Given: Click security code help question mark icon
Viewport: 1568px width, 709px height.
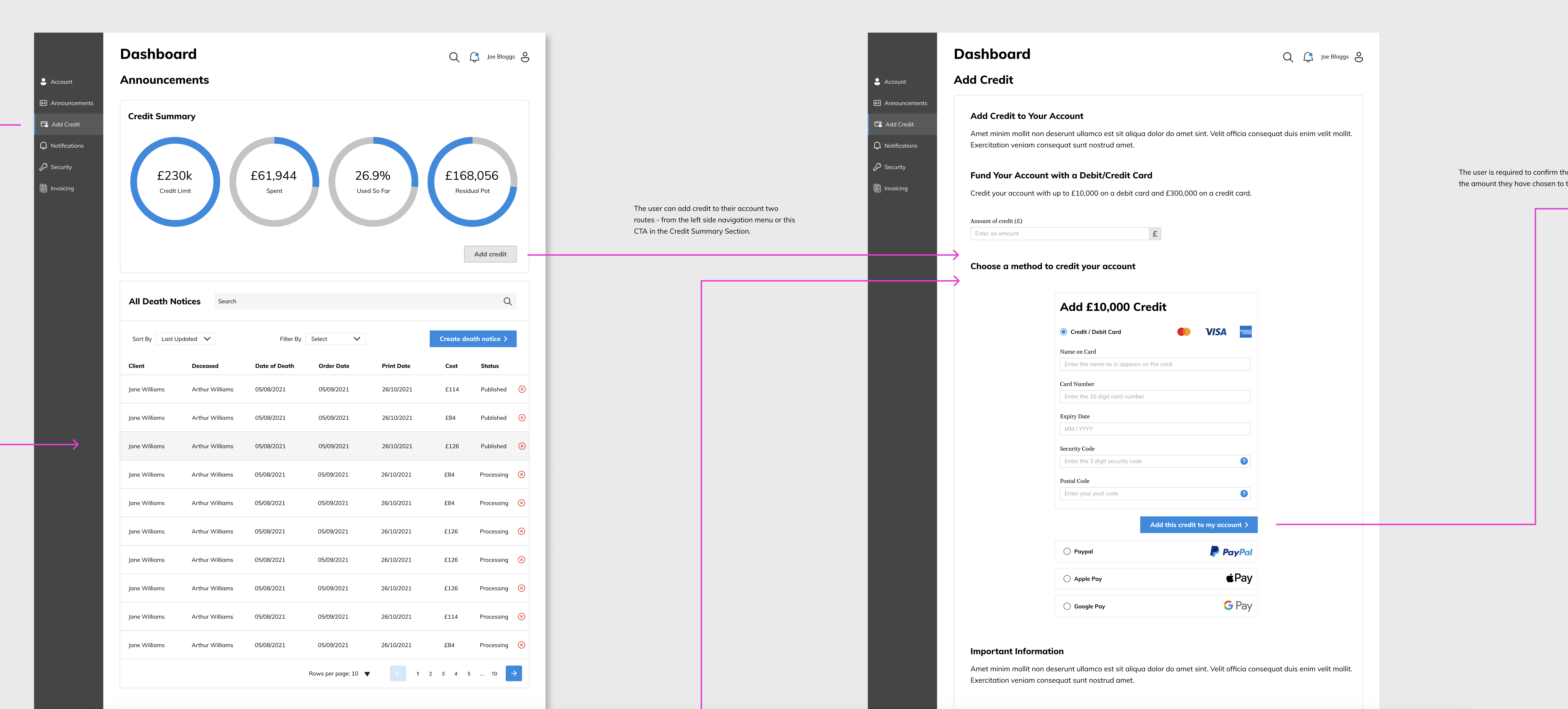Looking at the screenshot, I should point(1244,461).
